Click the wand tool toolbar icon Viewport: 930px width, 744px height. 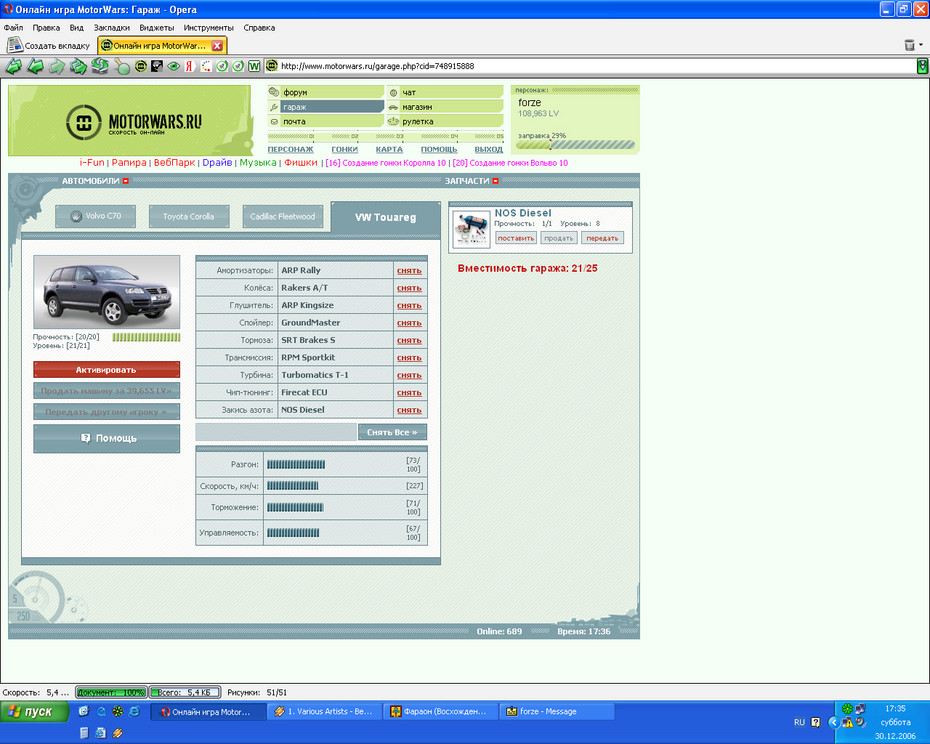tap(122, 66)
